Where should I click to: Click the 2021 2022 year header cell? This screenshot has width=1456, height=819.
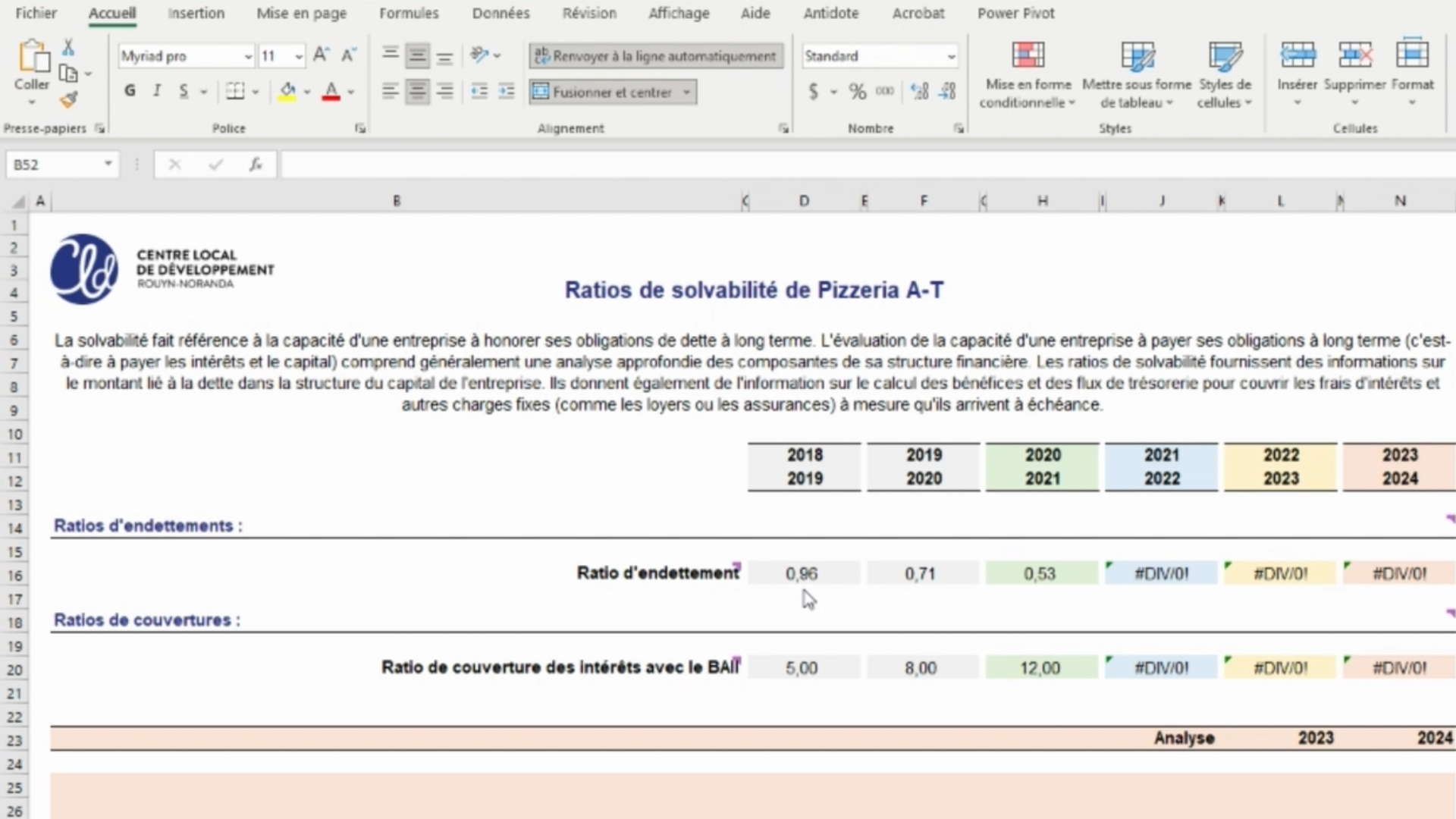(1161, 466)
